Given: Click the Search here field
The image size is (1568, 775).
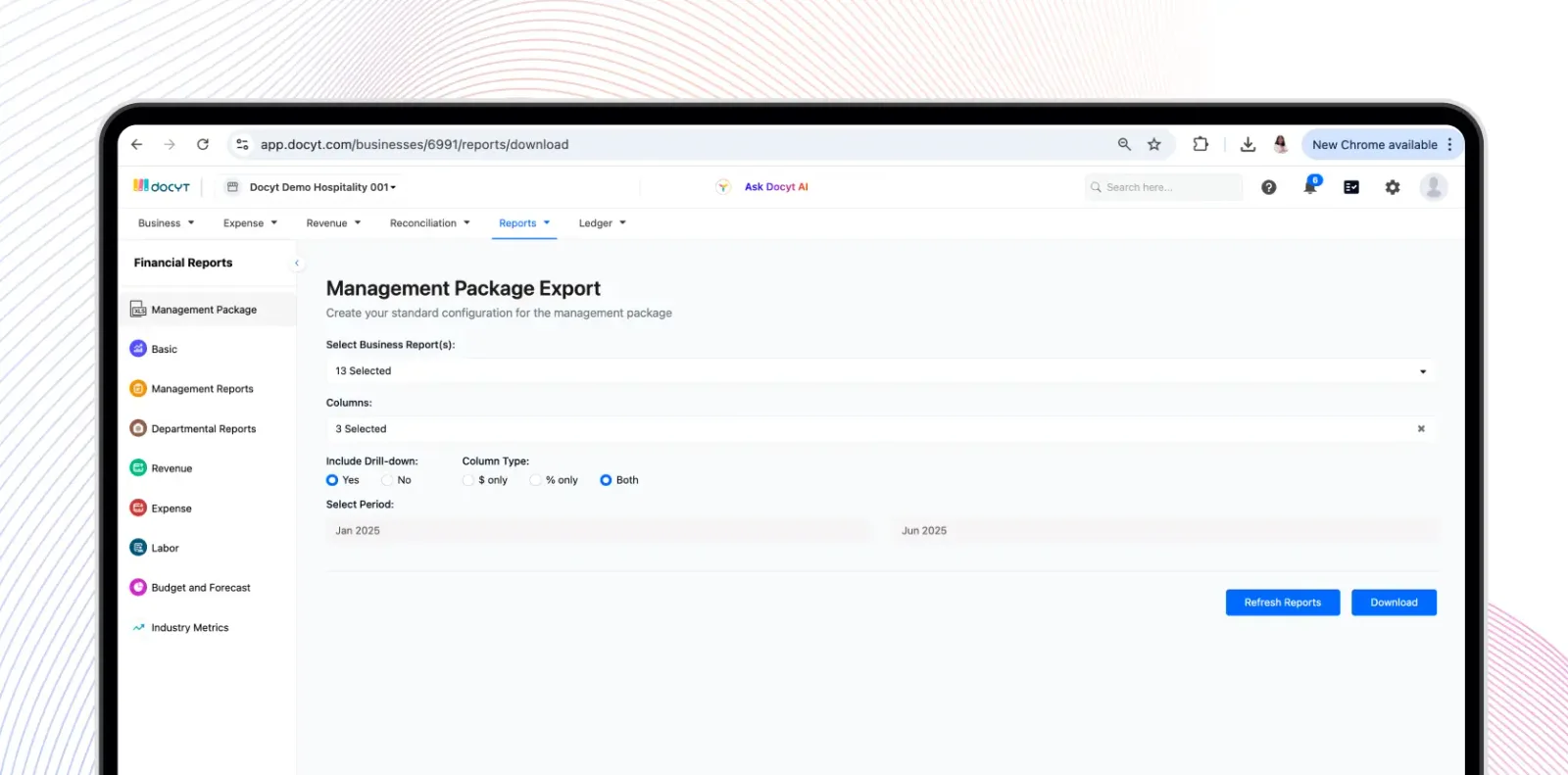Looking at the screenshot, I should (x=1163, y=187).
